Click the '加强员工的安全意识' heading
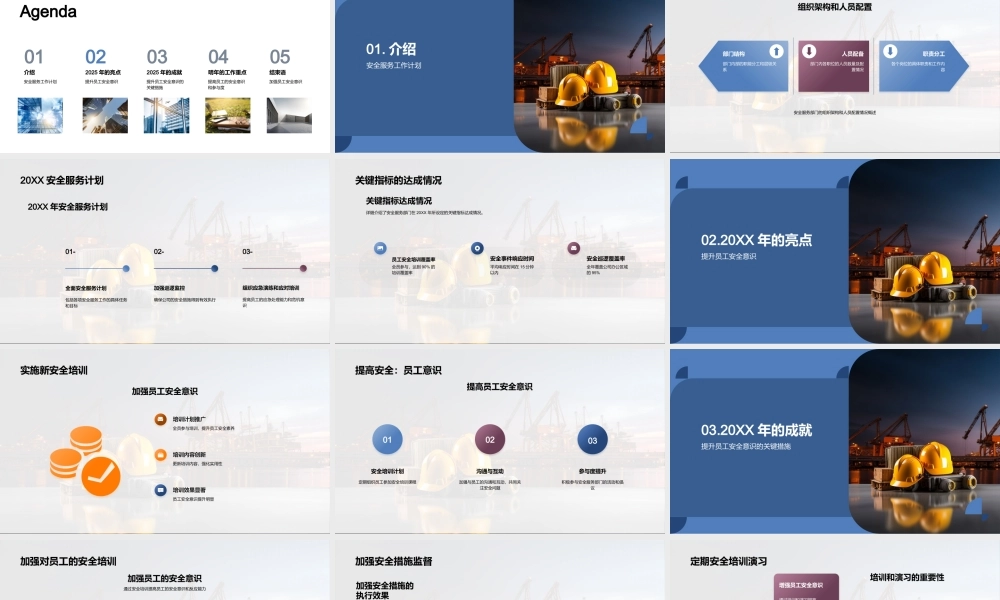This screenshot has width=1000, height=600. (165, 578)
